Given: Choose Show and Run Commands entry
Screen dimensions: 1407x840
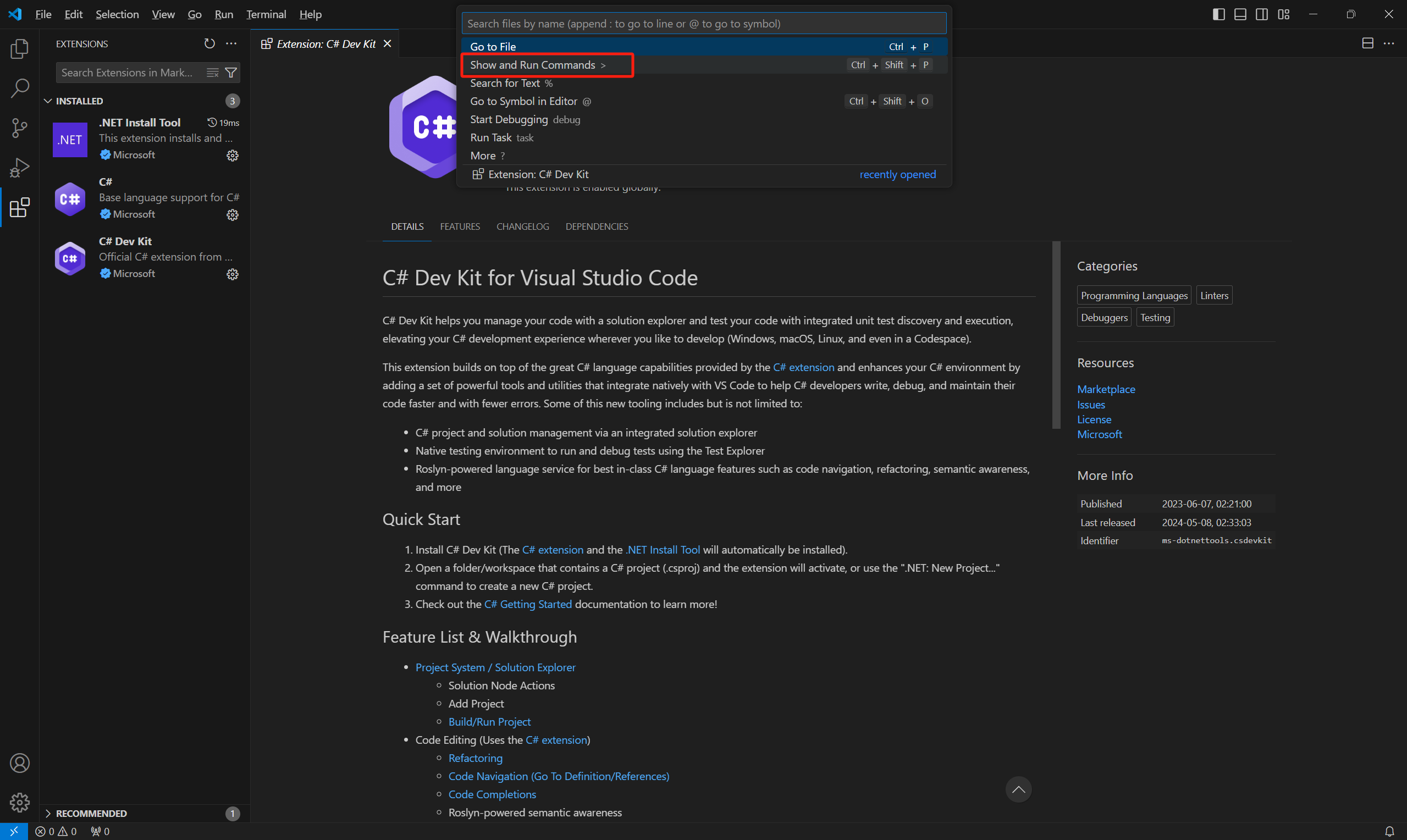Looking at the screenshot, I should [x=704, y=65].
